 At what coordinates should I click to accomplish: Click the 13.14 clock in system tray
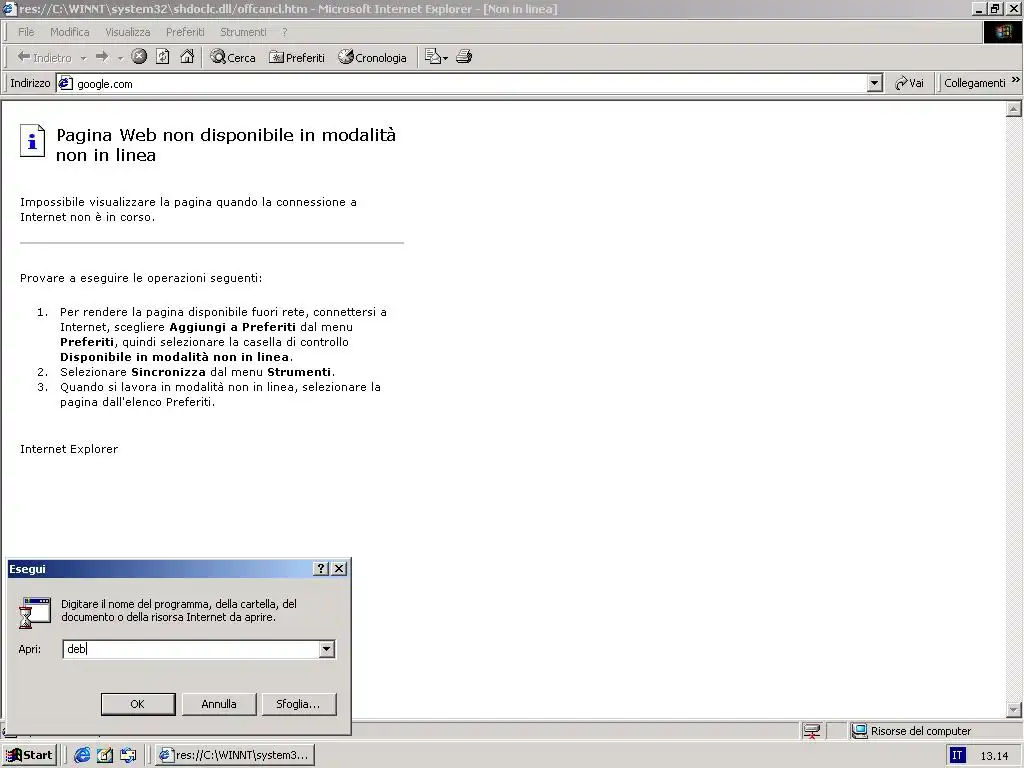(994, 756)
